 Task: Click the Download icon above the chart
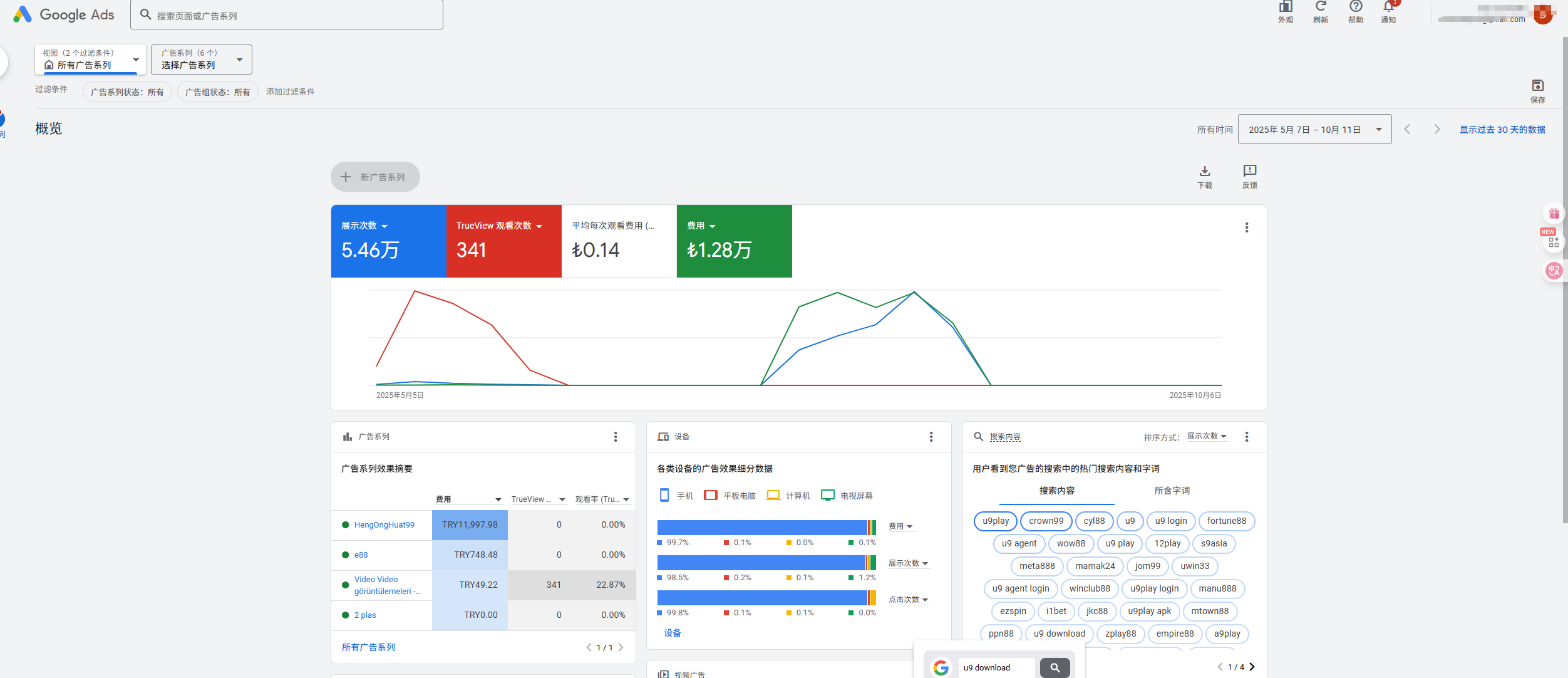click(1204, 172)
